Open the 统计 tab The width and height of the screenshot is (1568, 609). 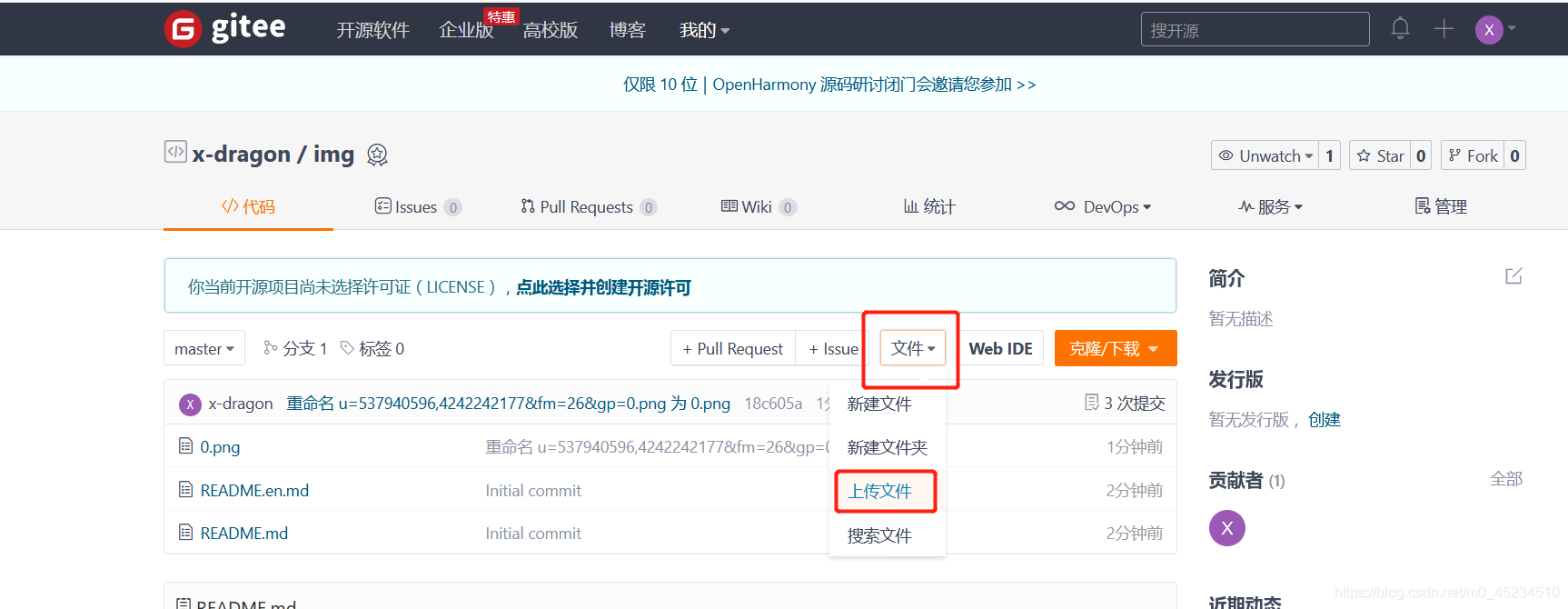928,207
